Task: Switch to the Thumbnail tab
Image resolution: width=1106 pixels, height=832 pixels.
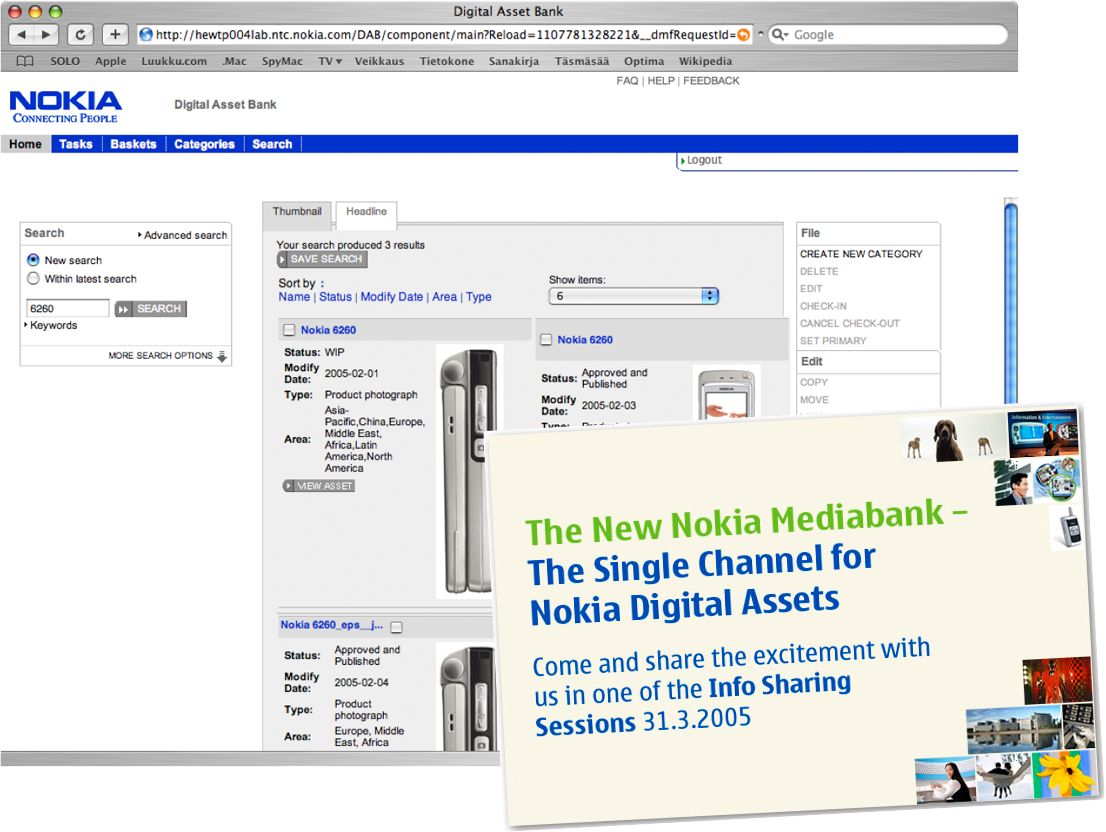Action: [x=297, y=212]
